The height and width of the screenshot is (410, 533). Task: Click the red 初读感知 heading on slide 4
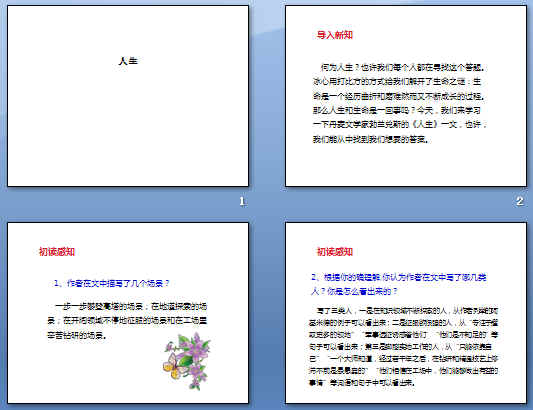(334, 252)
